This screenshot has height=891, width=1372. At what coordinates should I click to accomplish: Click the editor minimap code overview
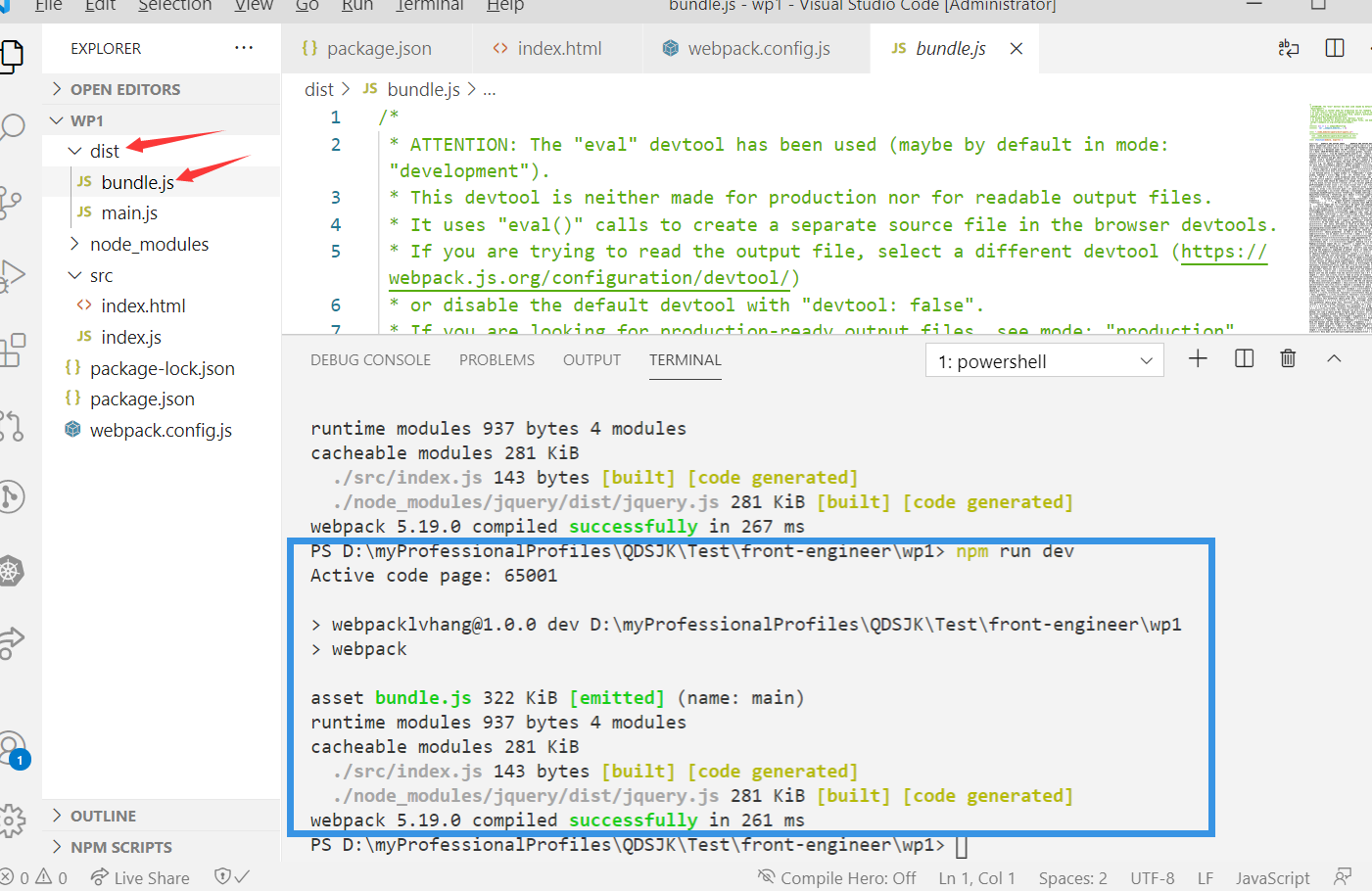pyautogui.click(x=1341, y=217)
